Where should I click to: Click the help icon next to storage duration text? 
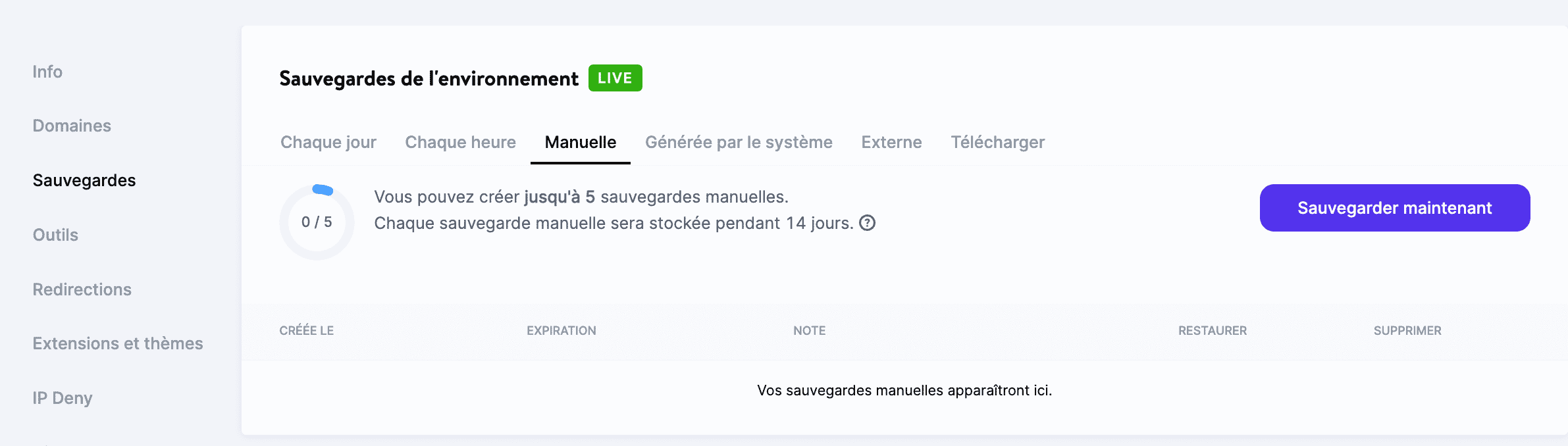[x=866, y=223]
